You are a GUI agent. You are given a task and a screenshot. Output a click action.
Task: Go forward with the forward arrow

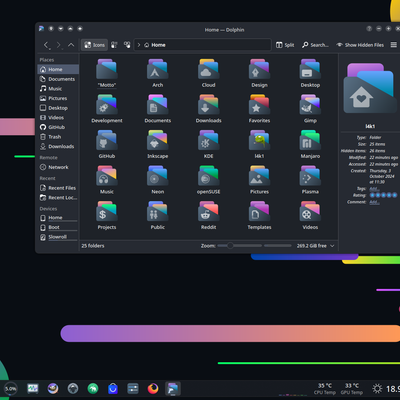[x=59, y=45]
